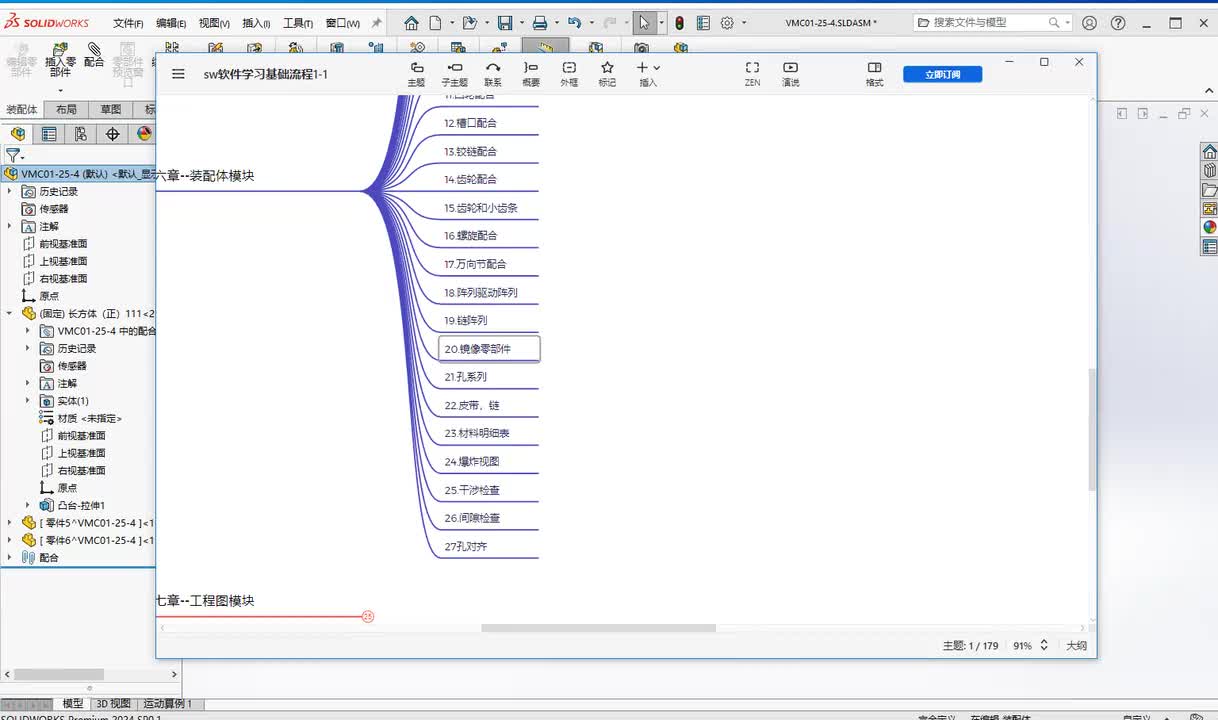The height and width of the screenshot is (720, 1218).
Task: Switch to 大纲 outline view
Action: coord(1076,646)
